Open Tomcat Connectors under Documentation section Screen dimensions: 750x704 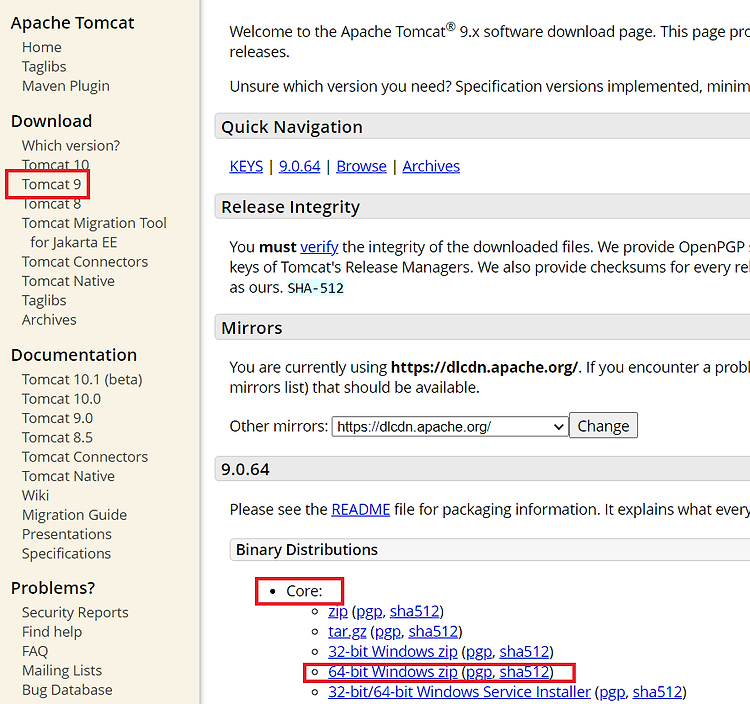click(85, 457)
